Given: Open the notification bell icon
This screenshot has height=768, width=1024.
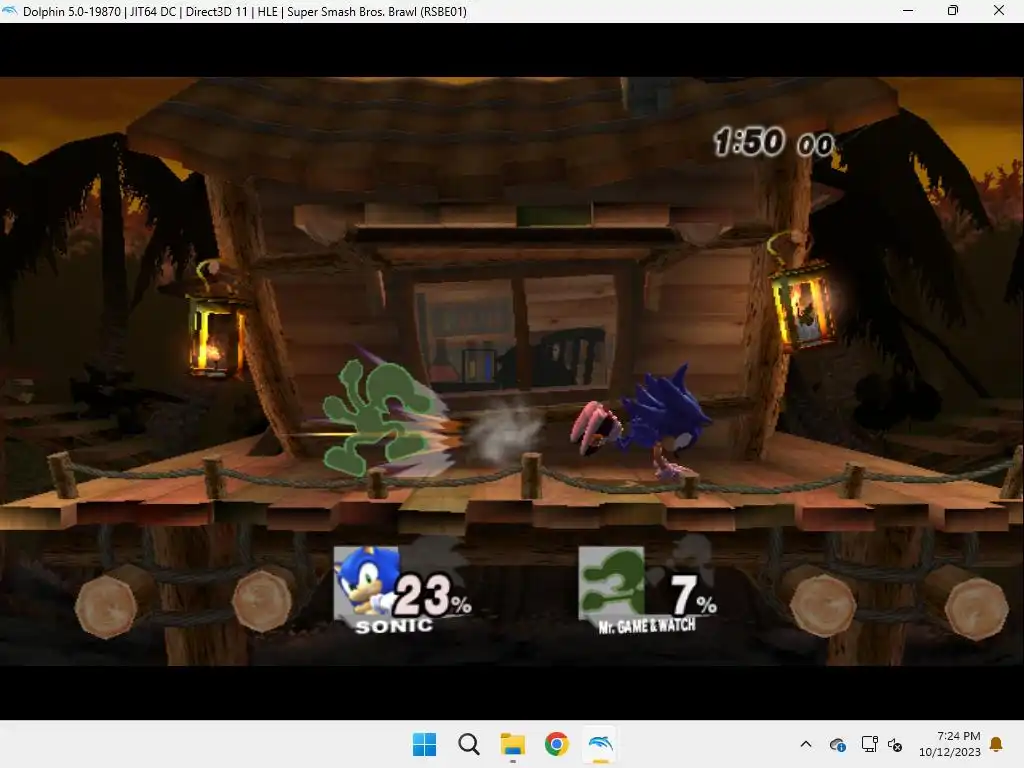Looking at the screenshot, I should coord(996,744).
